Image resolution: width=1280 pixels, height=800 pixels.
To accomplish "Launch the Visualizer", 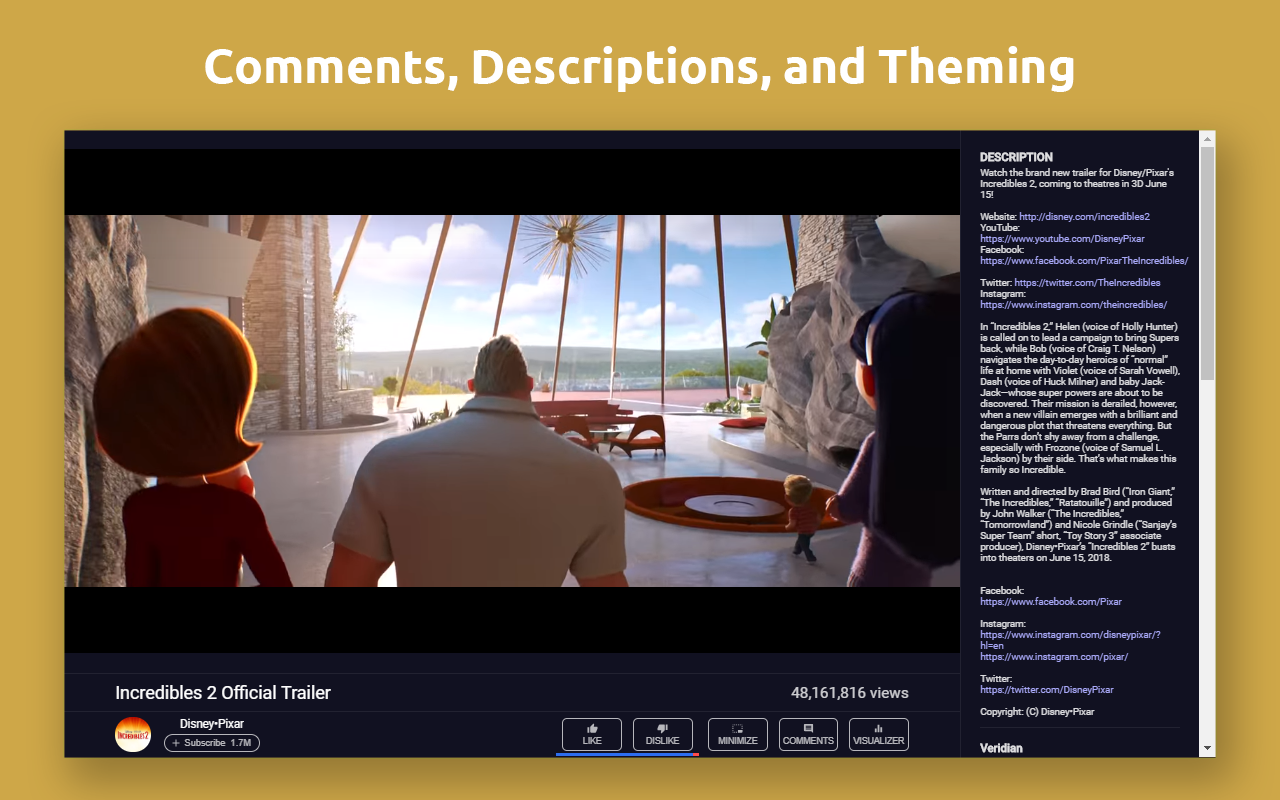I will [879, 734].
